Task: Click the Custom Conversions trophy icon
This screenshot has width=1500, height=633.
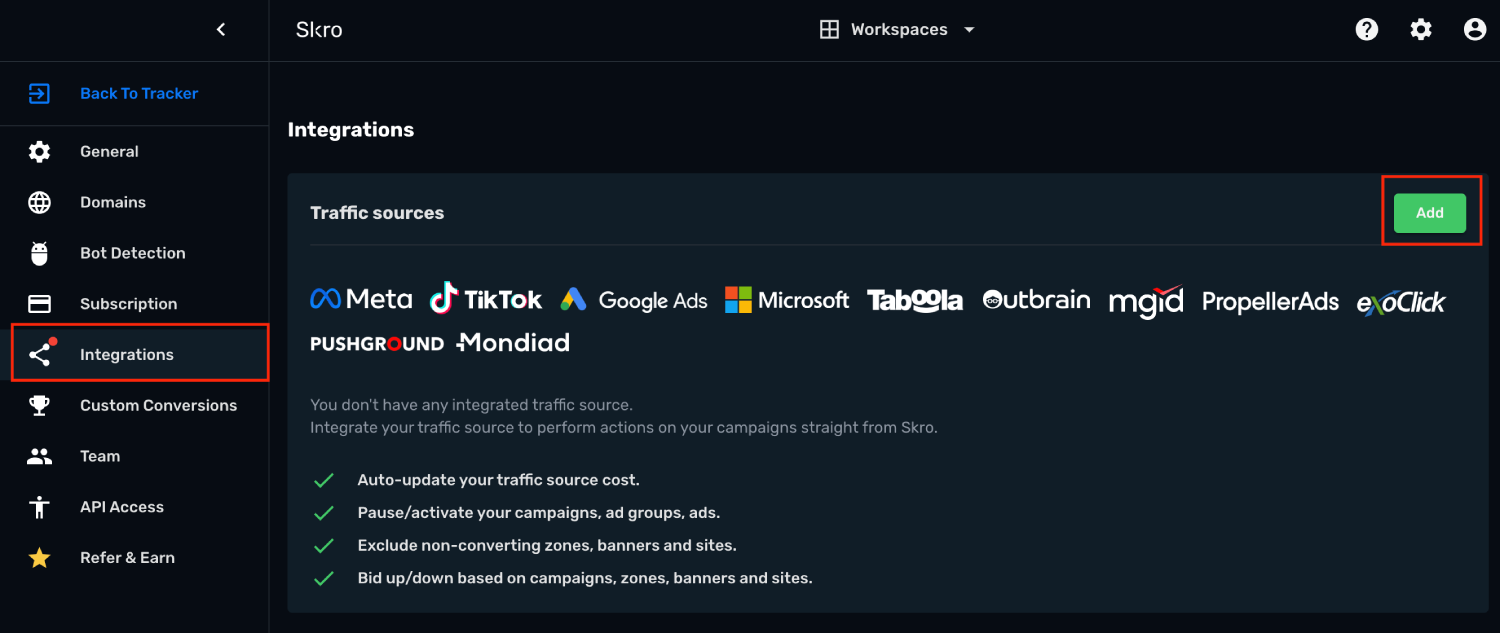Action: click(39, 406)
